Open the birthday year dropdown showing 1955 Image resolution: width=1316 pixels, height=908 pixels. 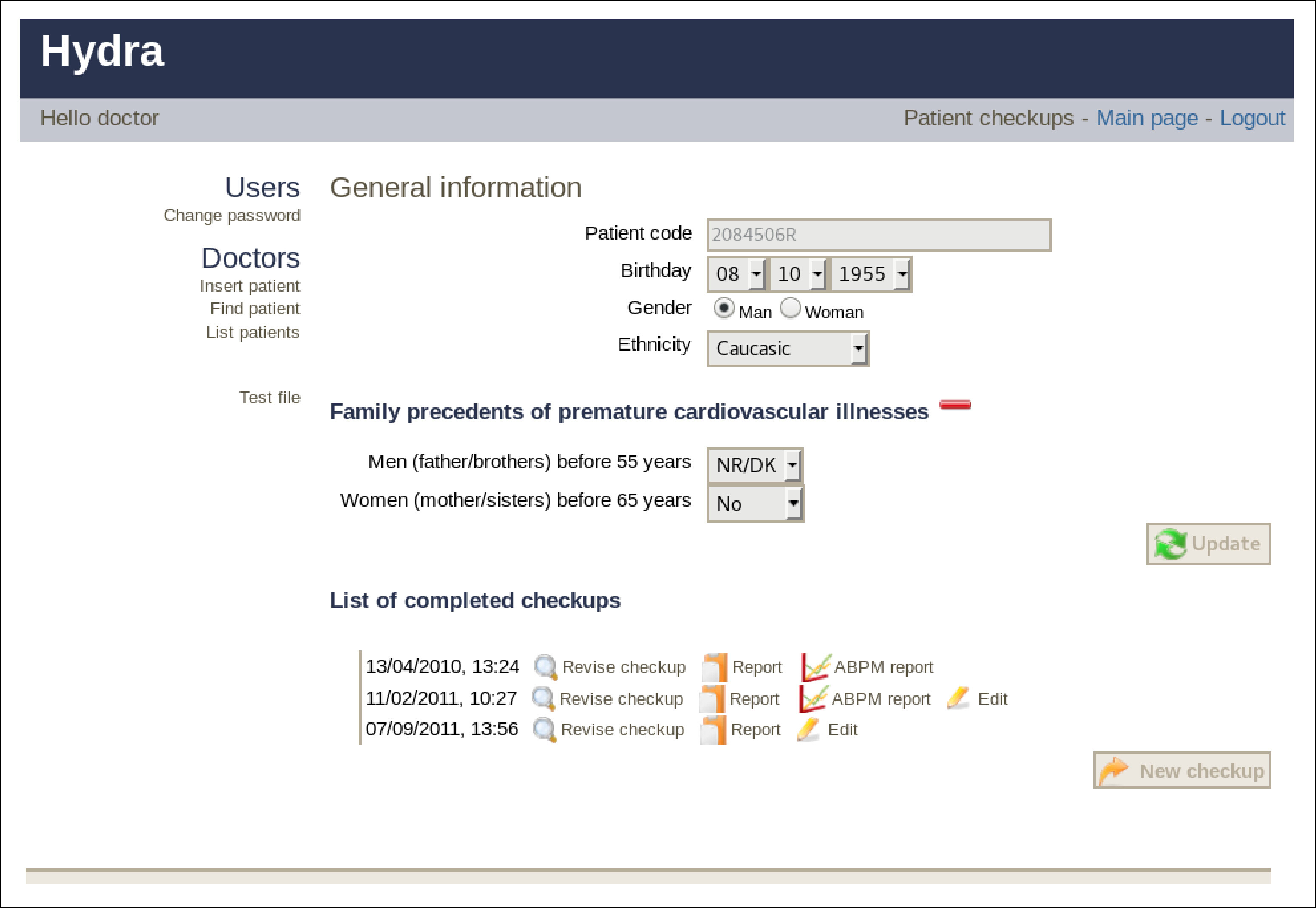(x=871, y=274)
